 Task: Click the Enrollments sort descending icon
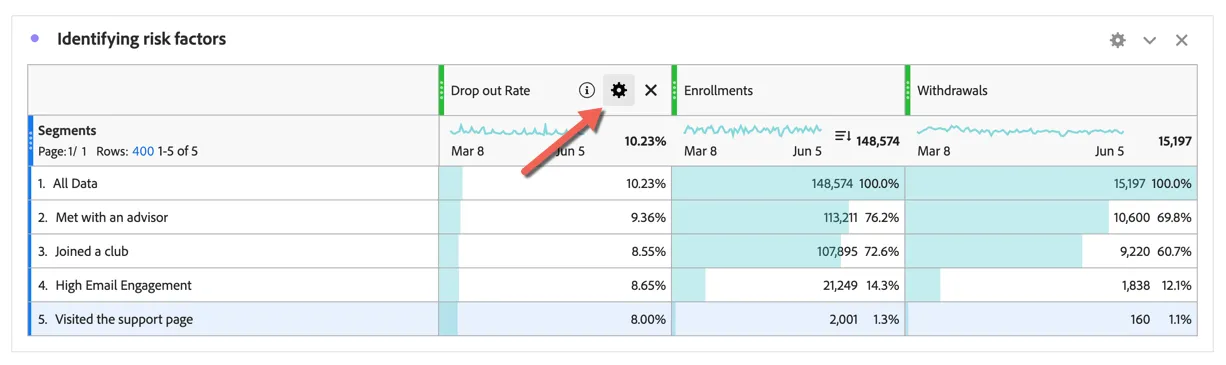[842, 136]
